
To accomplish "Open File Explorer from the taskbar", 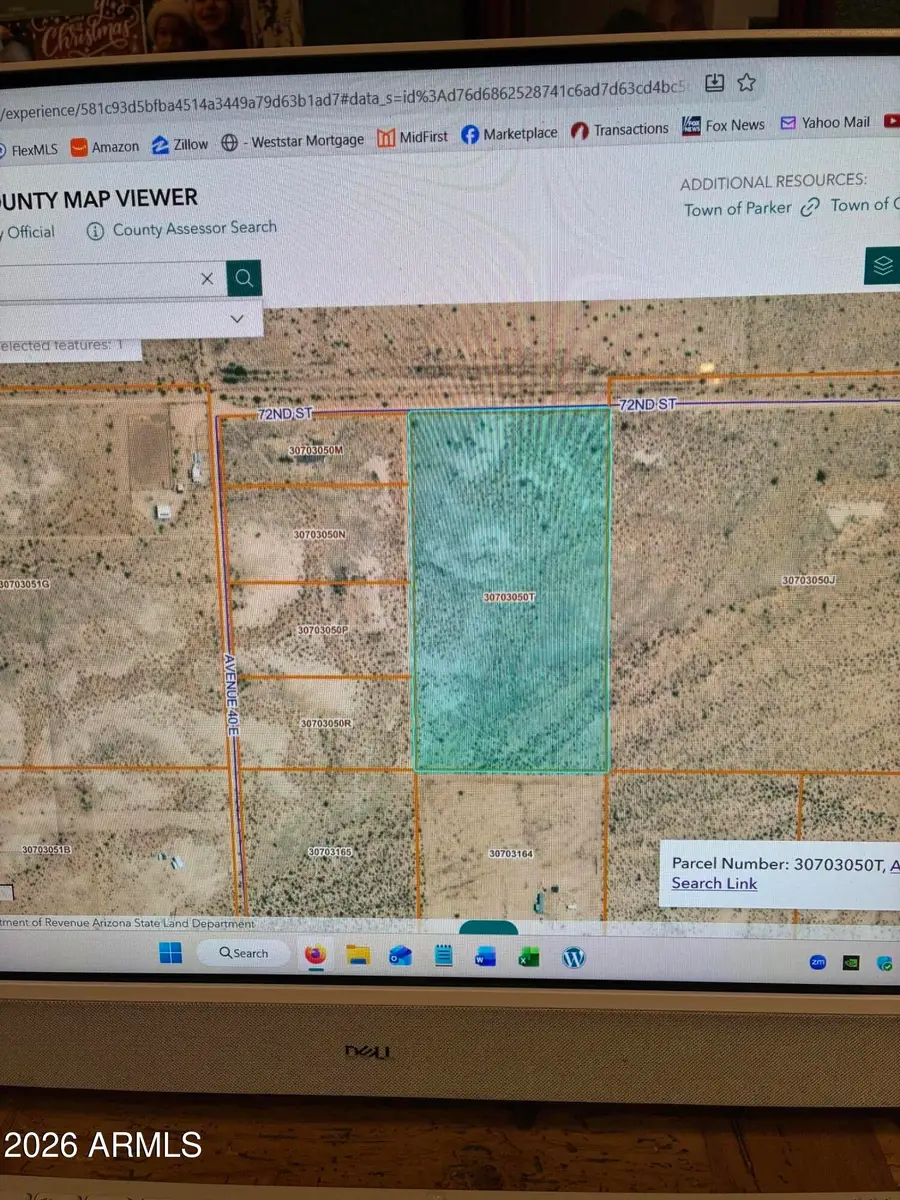I will click(358, 956).
